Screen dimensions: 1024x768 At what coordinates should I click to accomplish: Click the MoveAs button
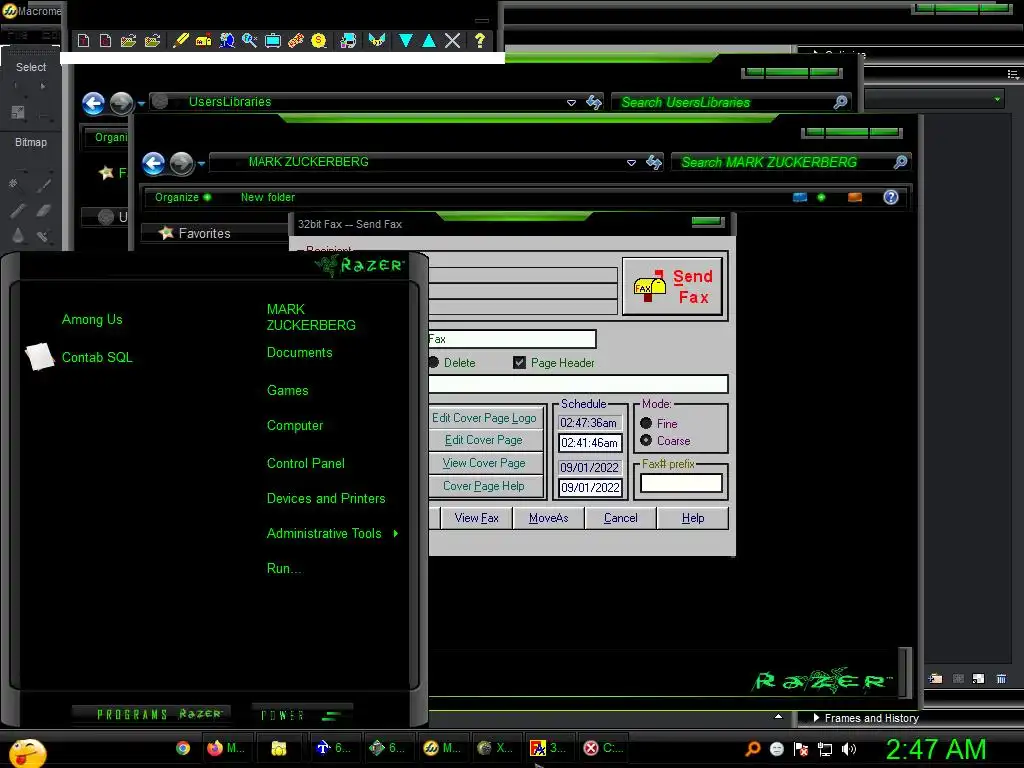pyautogui.click(x=549, y=518)
